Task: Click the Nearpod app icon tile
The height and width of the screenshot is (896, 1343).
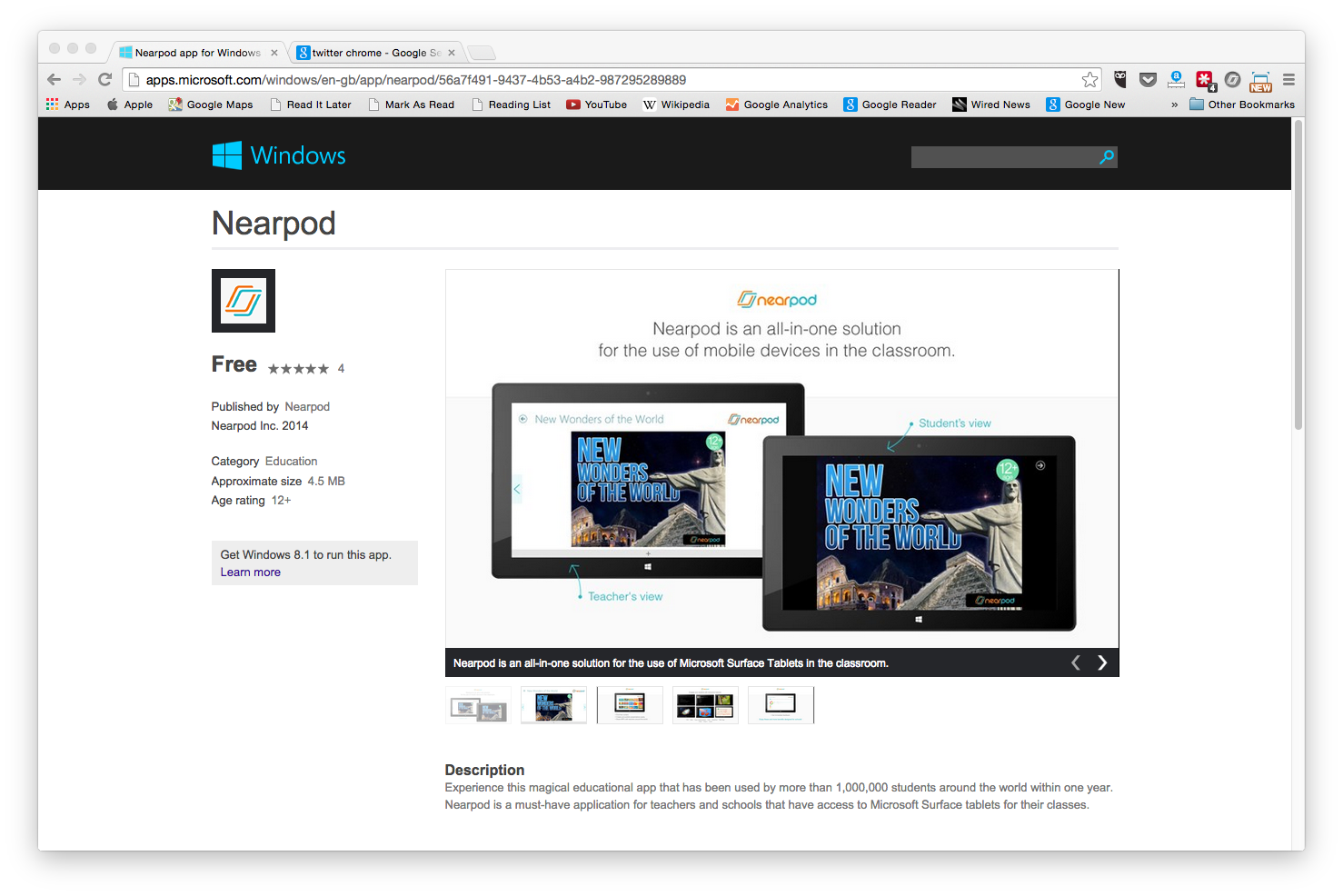Action: (x=244, y=301)
